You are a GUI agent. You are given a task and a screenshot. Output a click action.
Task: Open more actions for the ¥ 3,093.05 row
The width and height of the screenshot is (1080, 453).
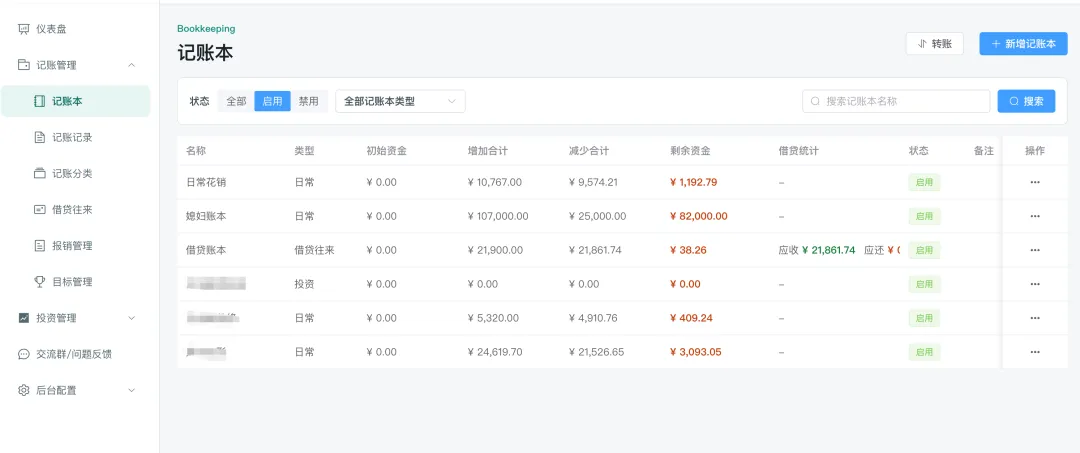[1035, 352]
